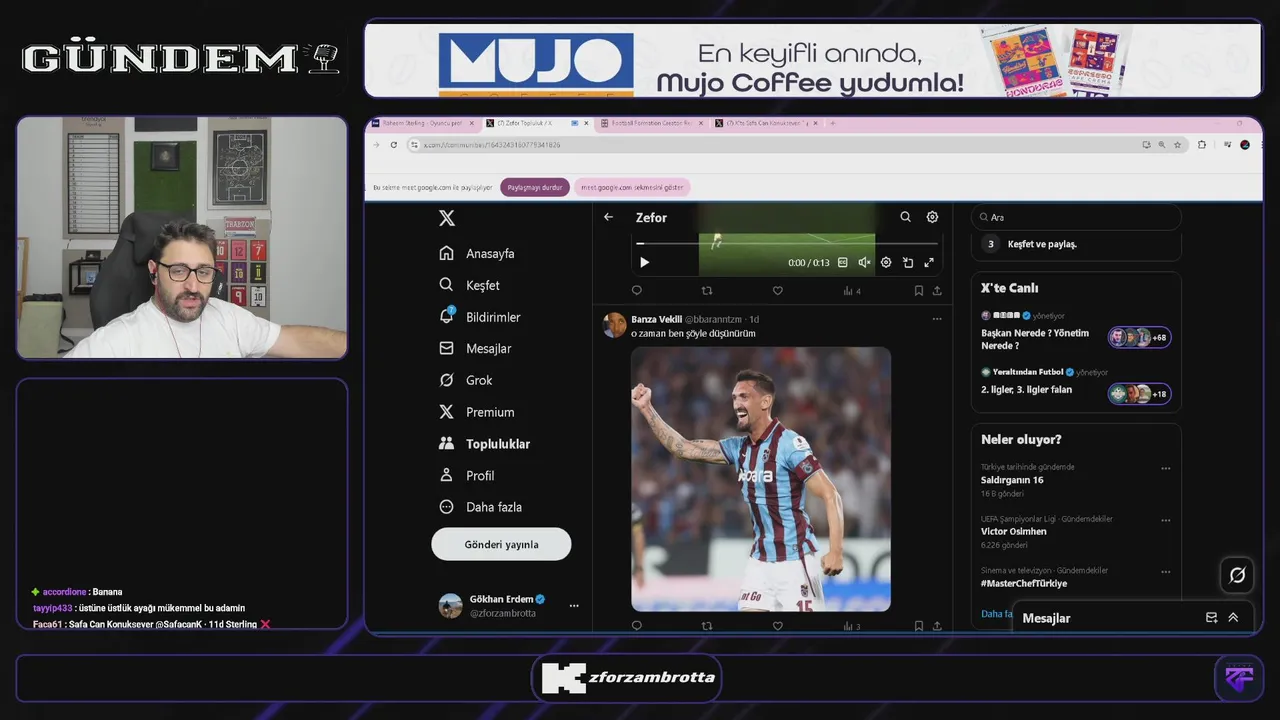The height and width of the screenshot is (720, 1280).
Task: Switch to Raheem Sterling browser tab
Action: 424,123
